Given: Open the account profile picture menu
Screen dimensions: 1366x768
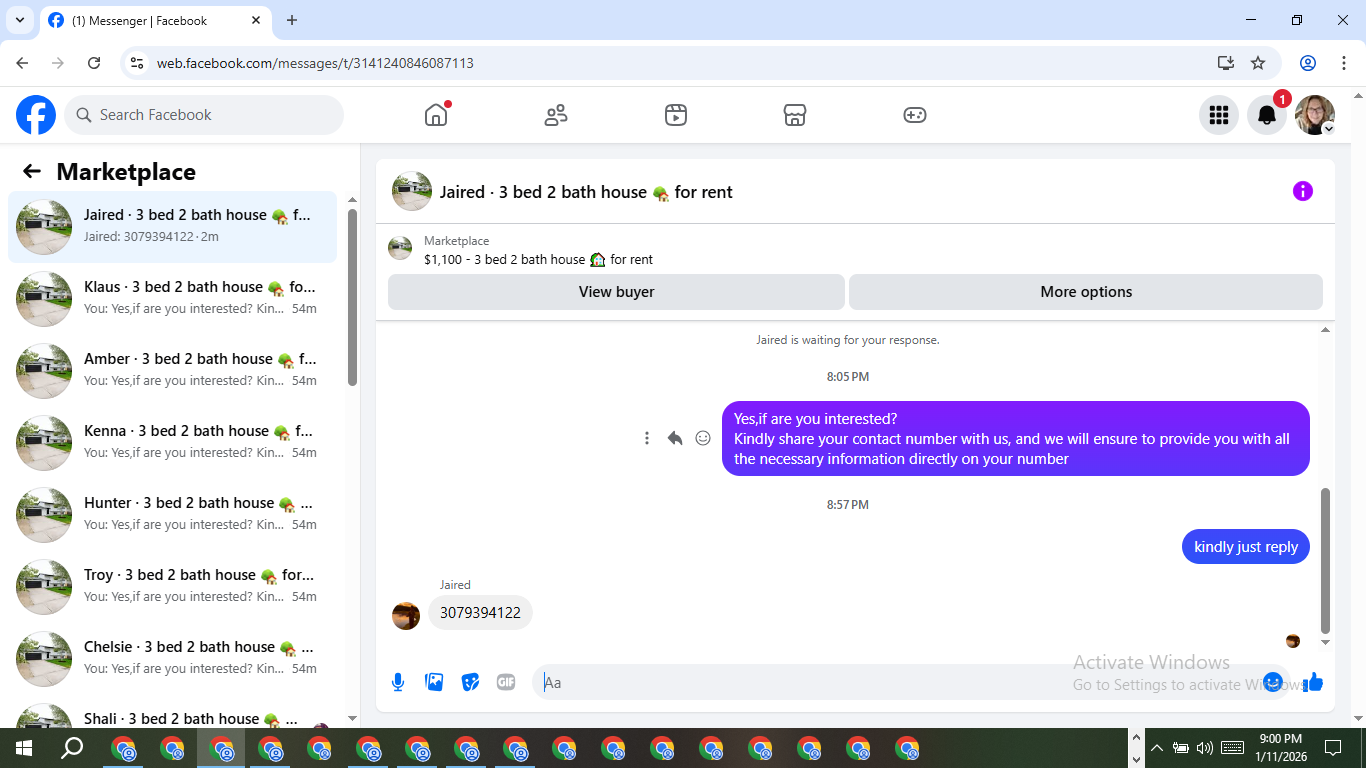Looking at the screenshot, I should (1315, 115).
